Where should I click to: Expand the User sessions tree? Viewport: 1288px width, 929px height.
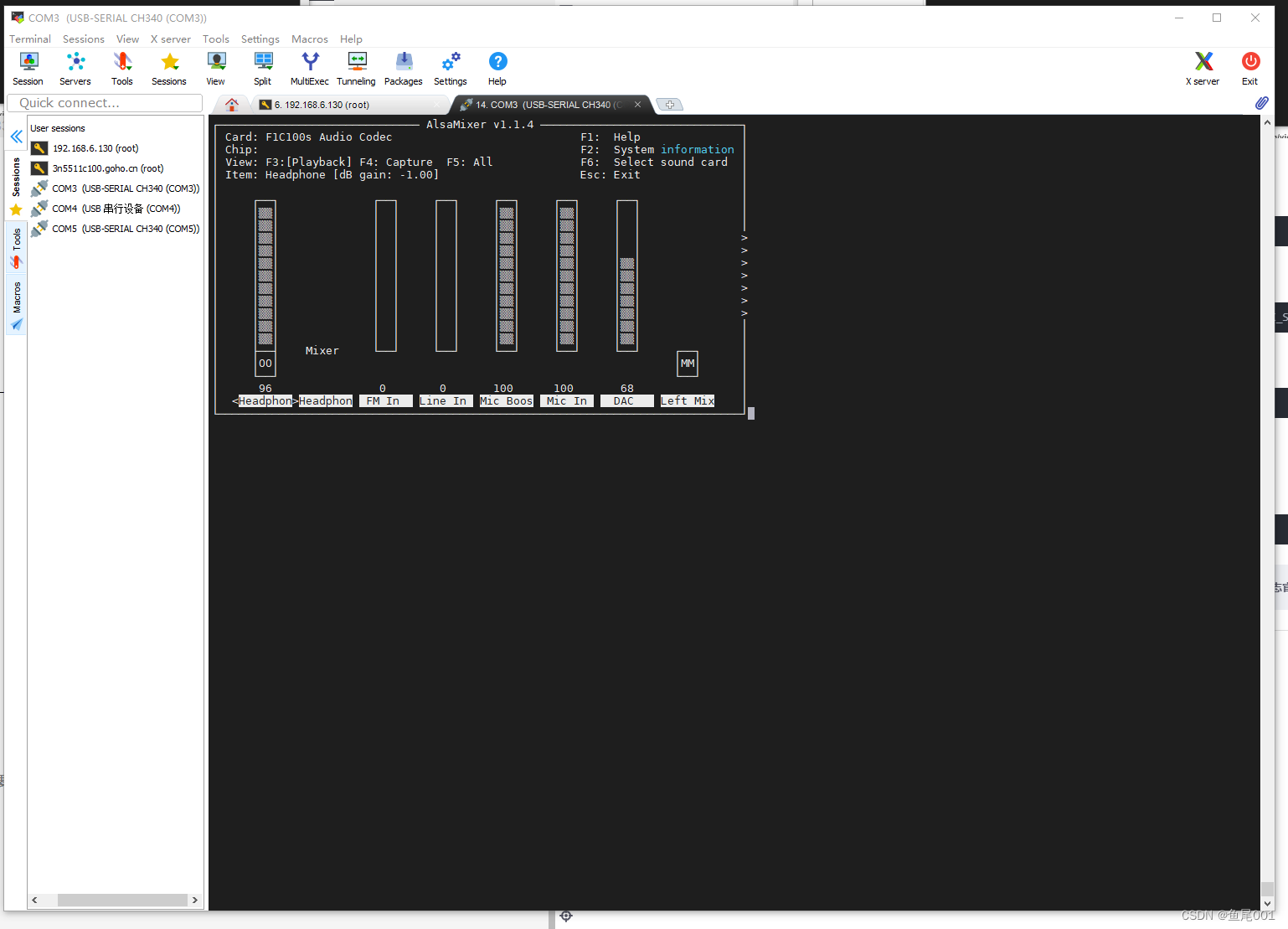pos(58,127)
